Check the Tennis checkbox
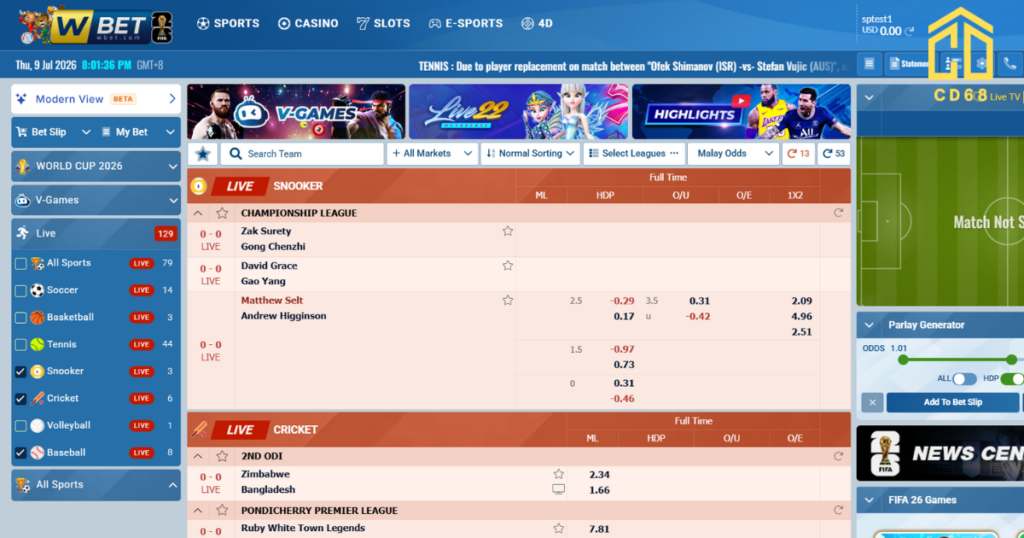Screen dimensions: 1024x538 pos(21,345)
